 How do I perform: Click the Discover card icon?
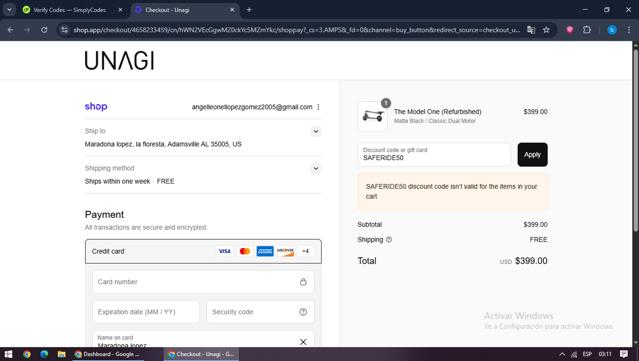point(285,251)
